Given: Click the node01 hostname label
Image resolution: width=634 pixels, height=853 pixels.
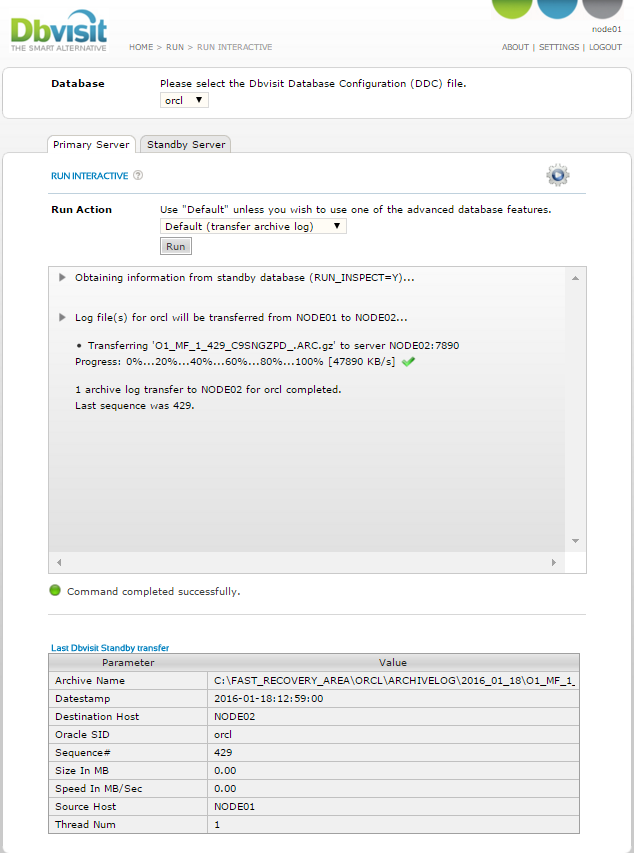Looking at the screenshot, I should (x=607, y=29).
